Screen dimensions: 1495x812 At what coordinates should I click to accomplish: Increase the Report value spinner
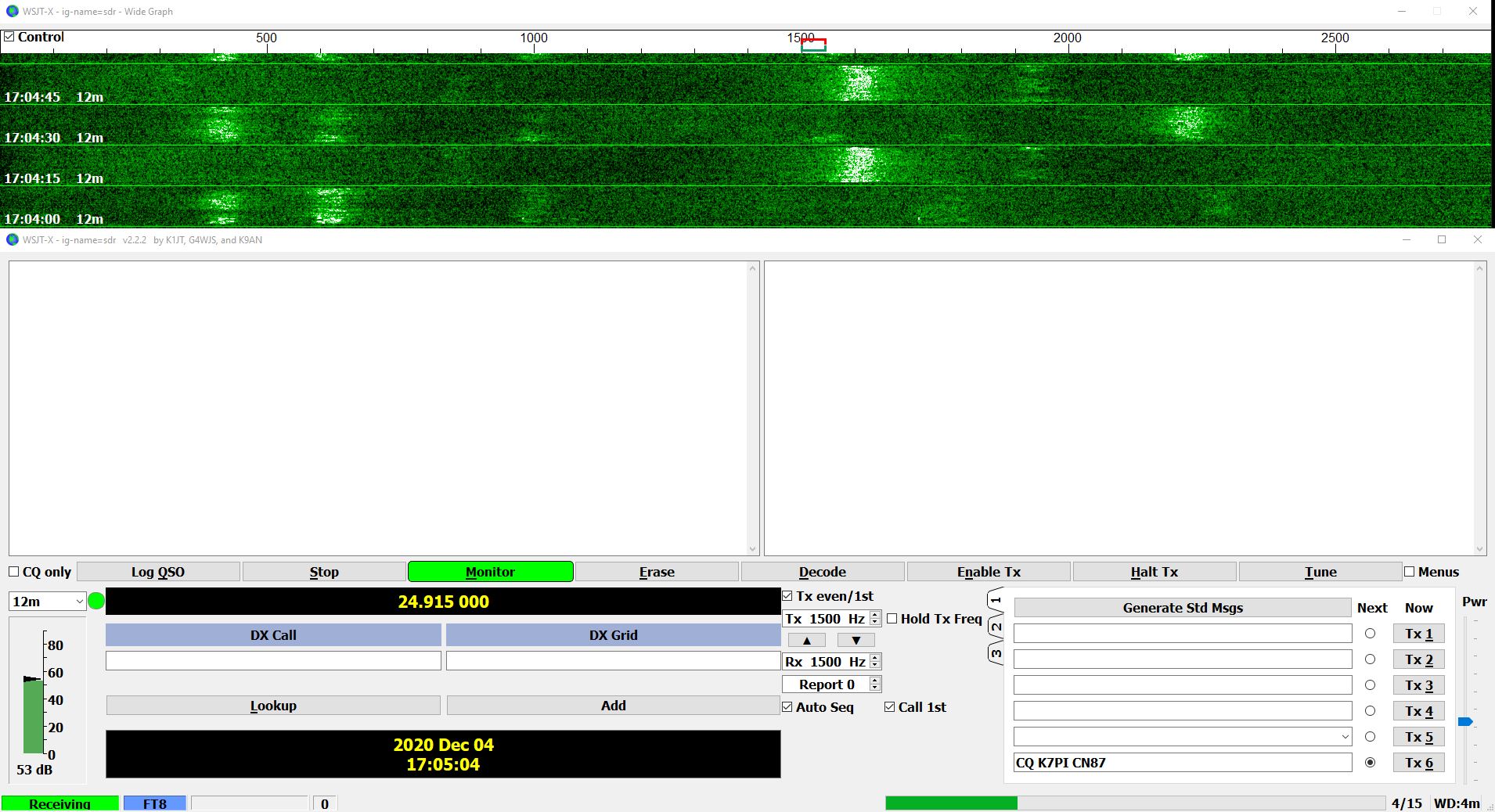point(875,681)
